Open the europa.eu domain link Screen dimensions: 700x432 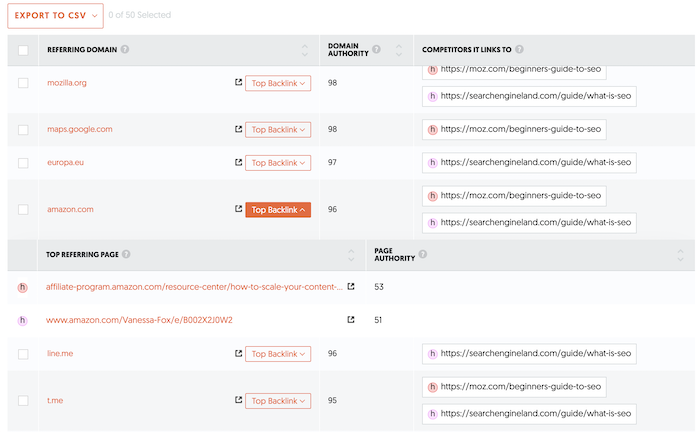[x=66, y=162]
